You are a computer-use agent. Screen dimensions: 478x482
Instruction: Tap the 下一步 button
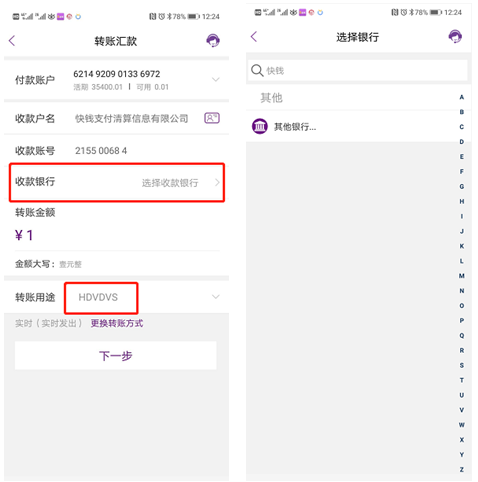[x=116, y=356]
